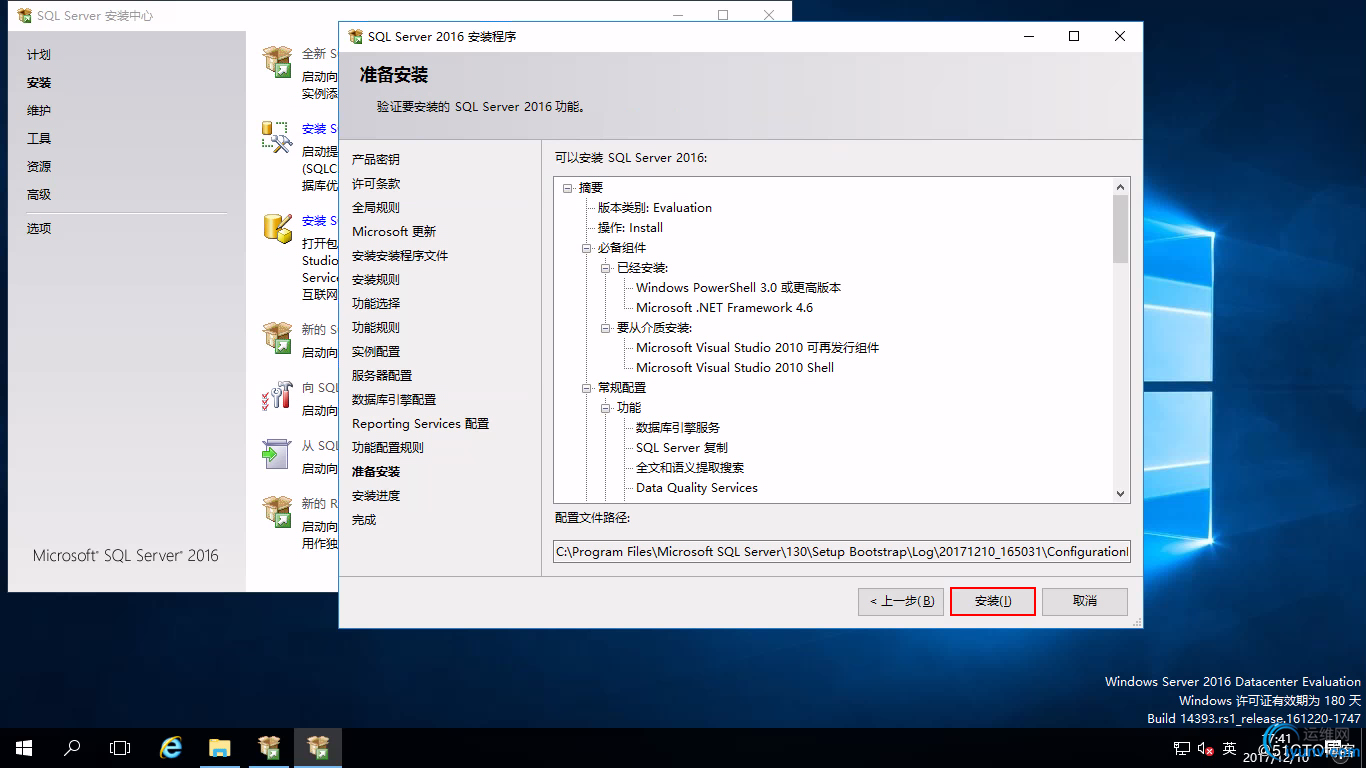The height and width of the screenshot is (768, 1366).
Task: Select Microsoft Visual Studio 2010 可再发行组件 row
Action: click(x=757, y=348)
